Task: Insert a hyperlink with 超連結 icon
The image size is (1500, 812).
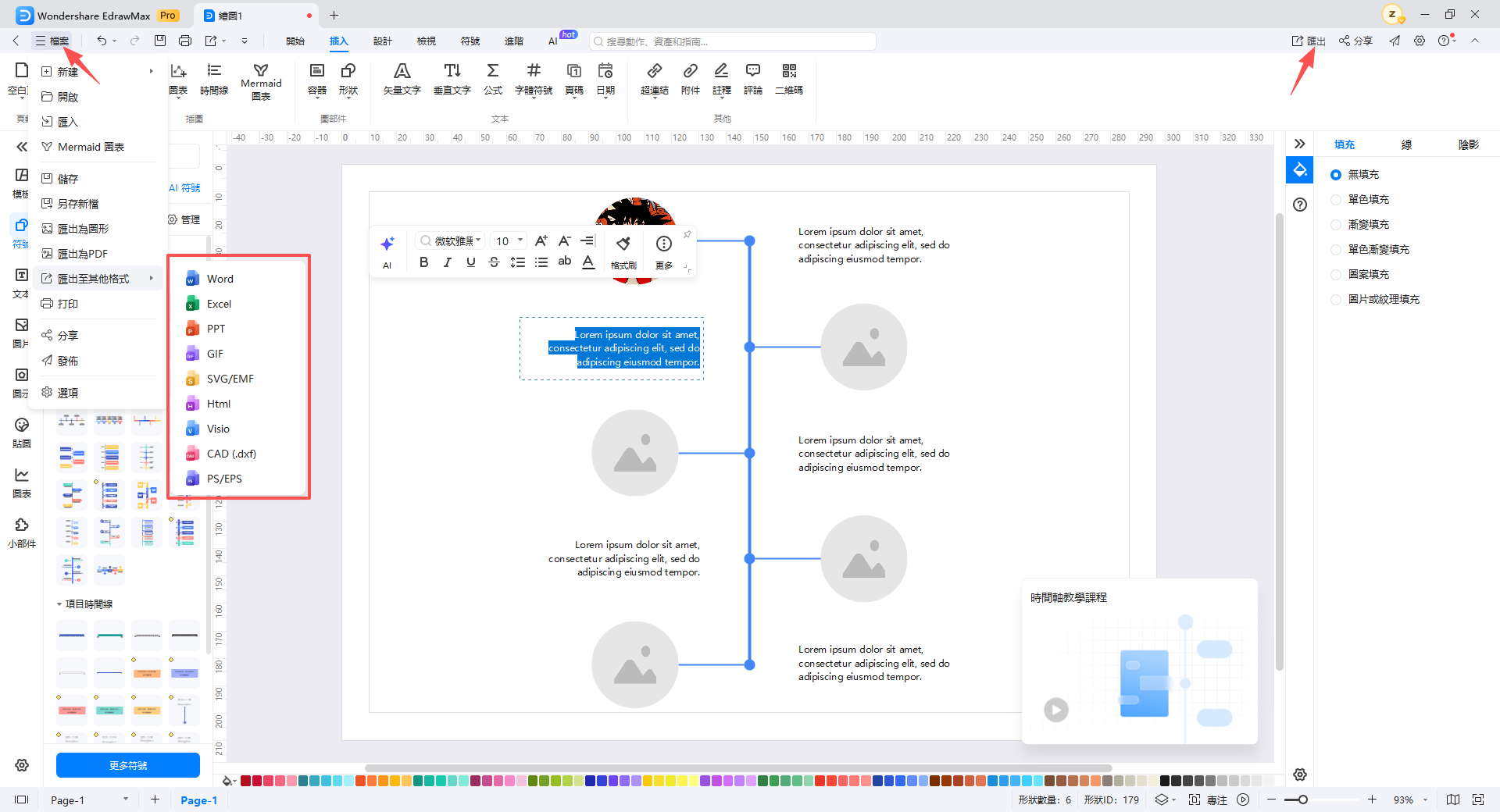Action: [x=654, y=79]
